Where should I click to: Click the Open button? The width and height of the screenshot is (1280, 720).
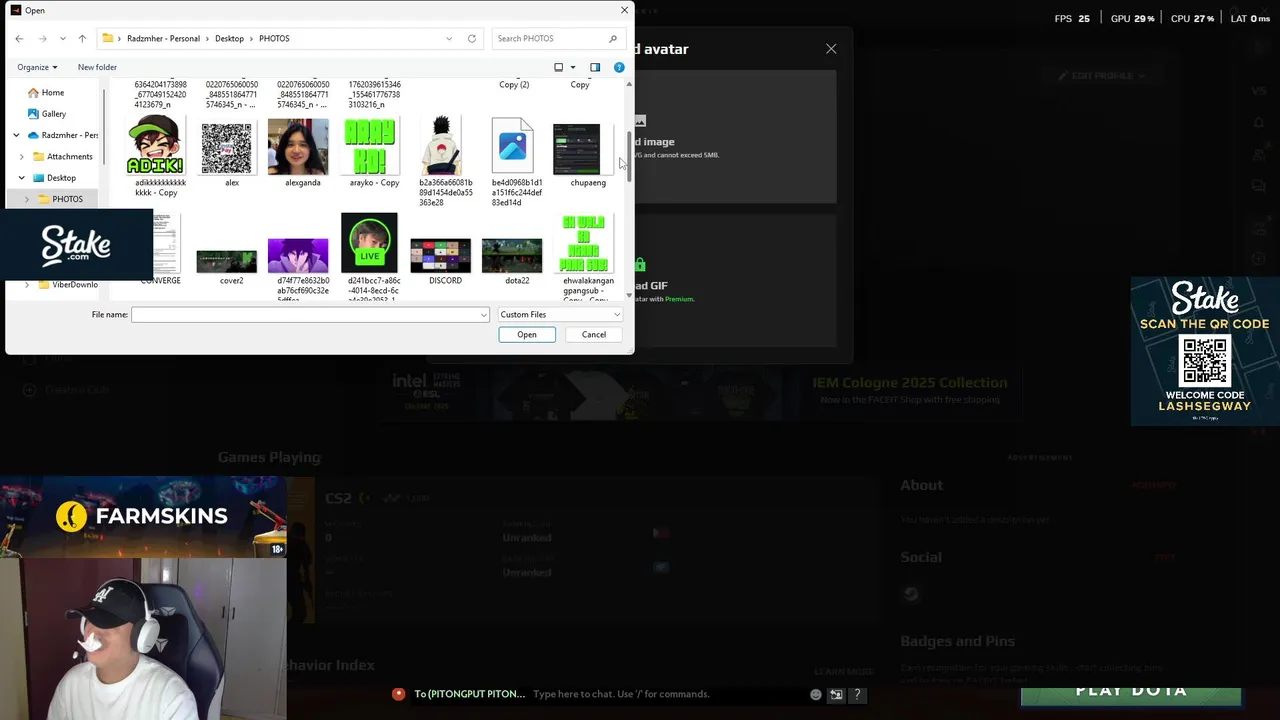coord(527,334)
